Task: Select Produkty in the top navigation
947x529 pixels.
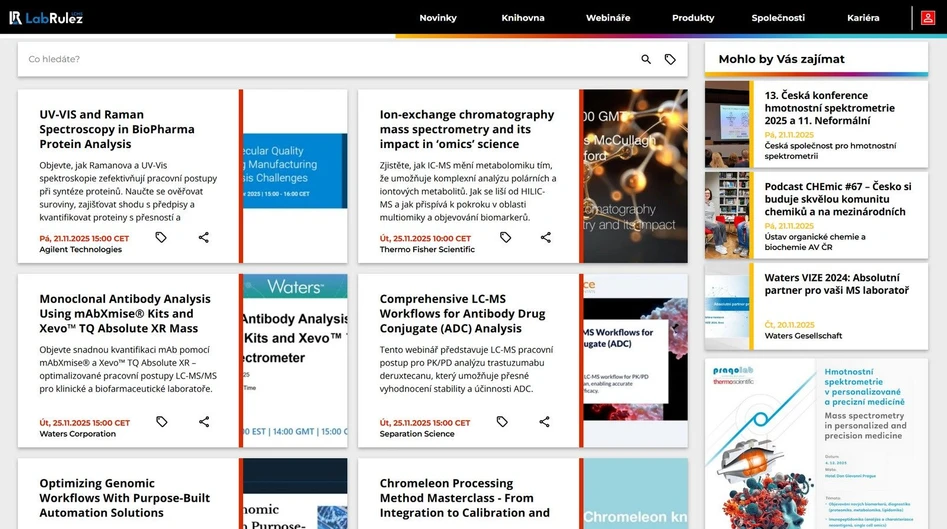Action: pos(693,18)
